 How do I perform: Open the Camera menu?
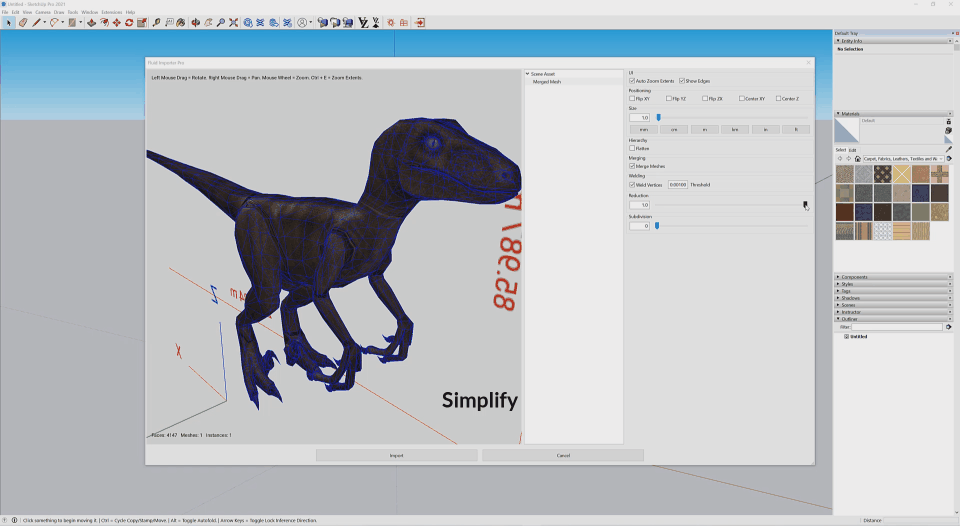pyautogui.click(x=43, y=12)
